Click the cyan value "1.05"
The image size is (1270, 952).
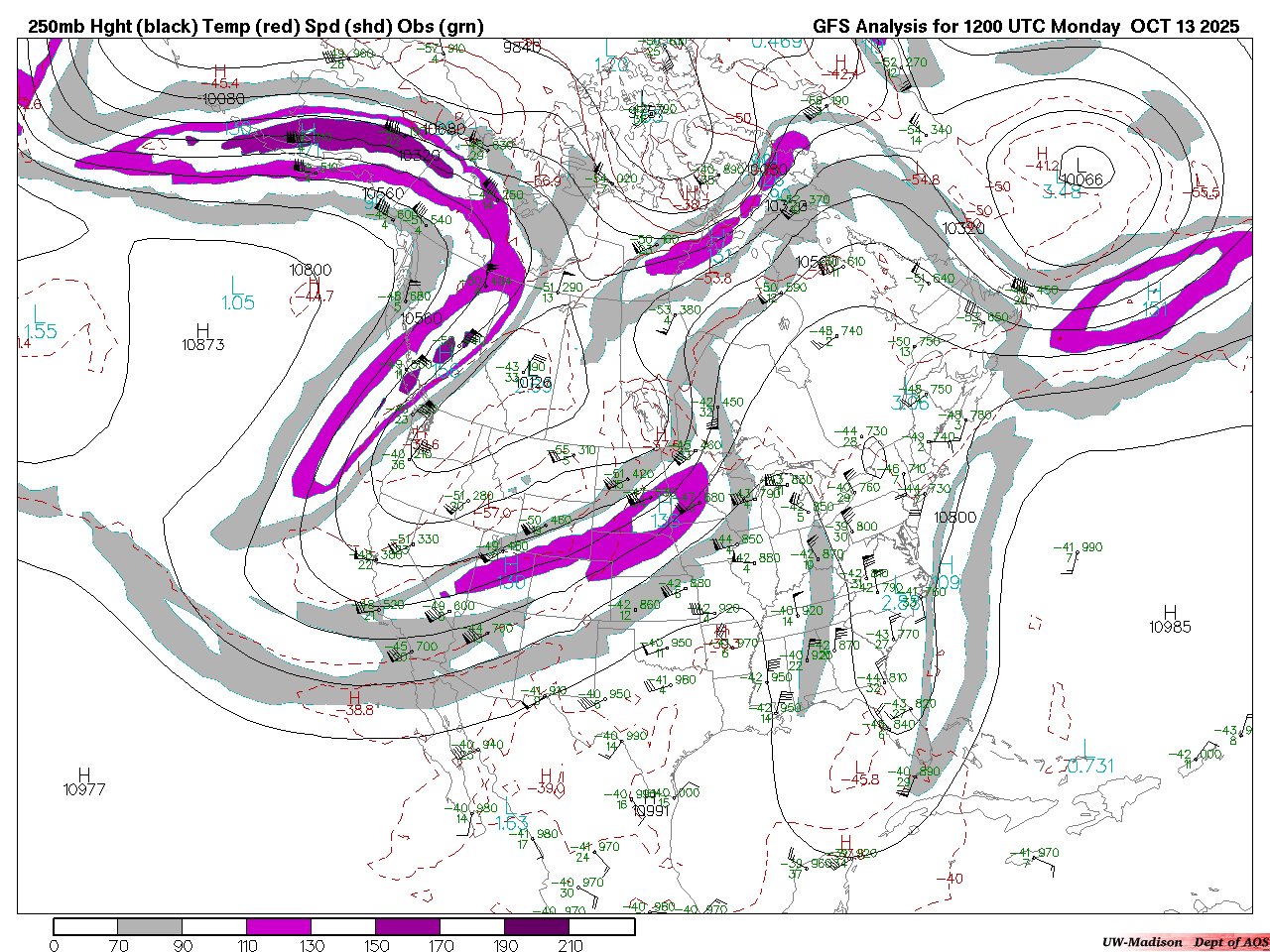(x=238, y=303)
